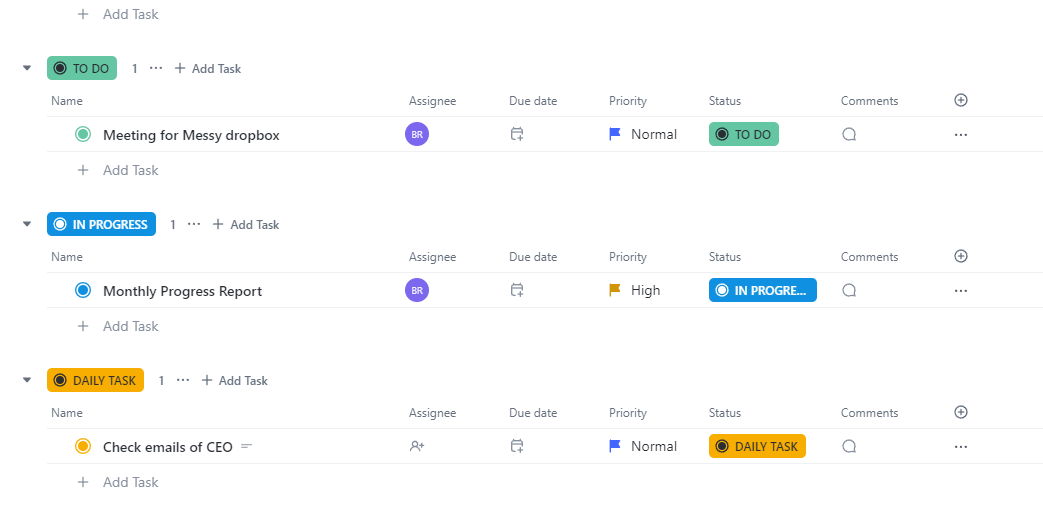Open the IN PROGRESS group more options menu
This screenshot has height=513, width=1043.
tap(194, 224)
